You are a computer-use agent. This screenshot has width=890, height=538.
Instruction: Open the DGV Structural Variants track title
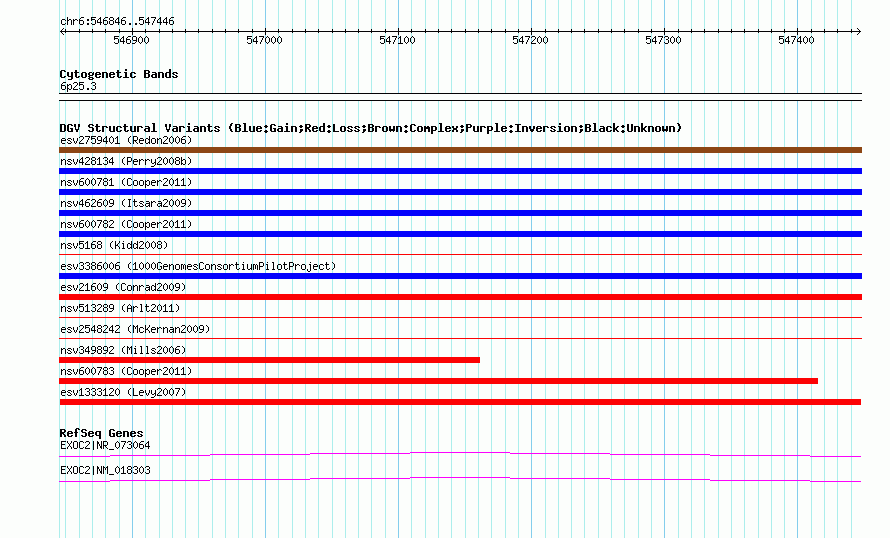click(371, 128)
